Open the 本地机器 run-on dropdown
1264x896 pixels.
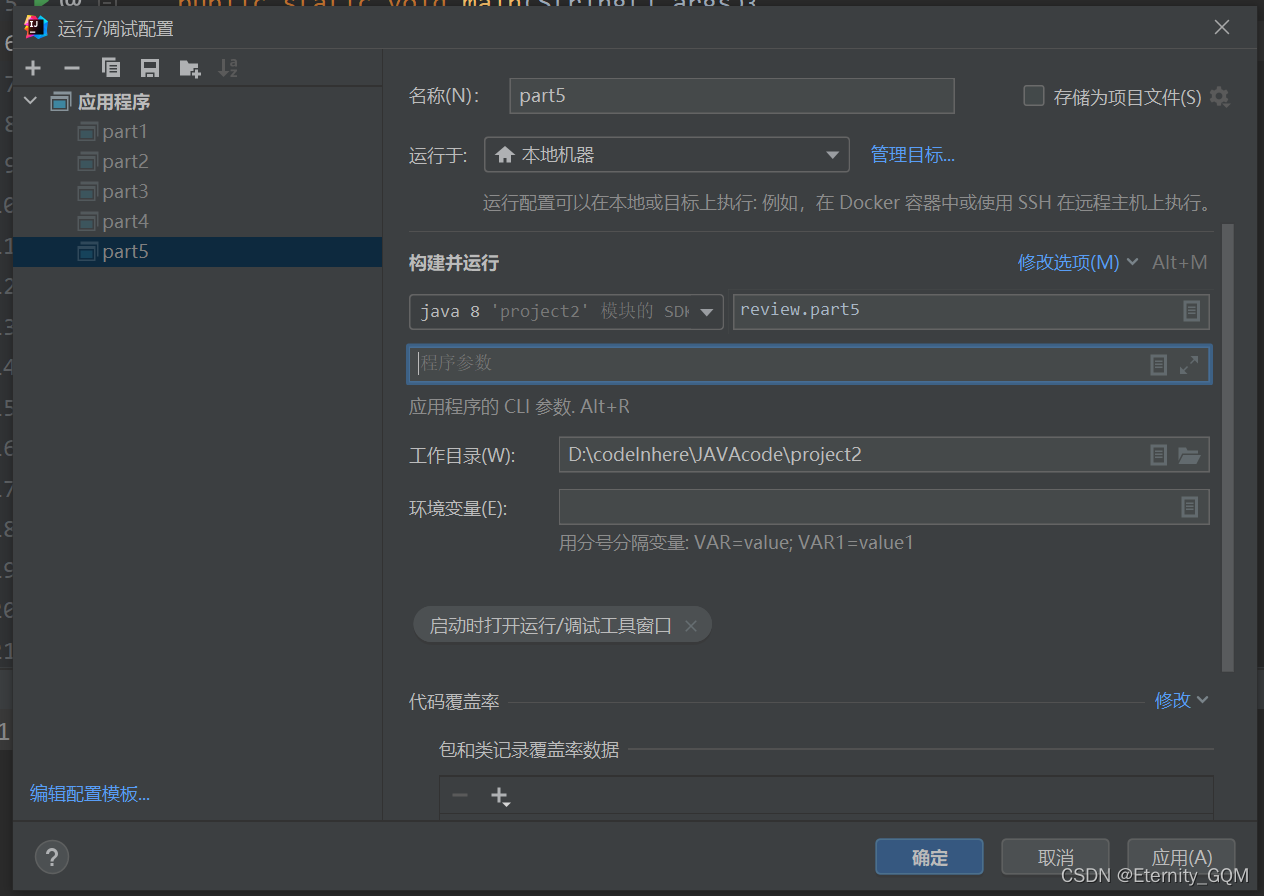click(x=667, y=155)
